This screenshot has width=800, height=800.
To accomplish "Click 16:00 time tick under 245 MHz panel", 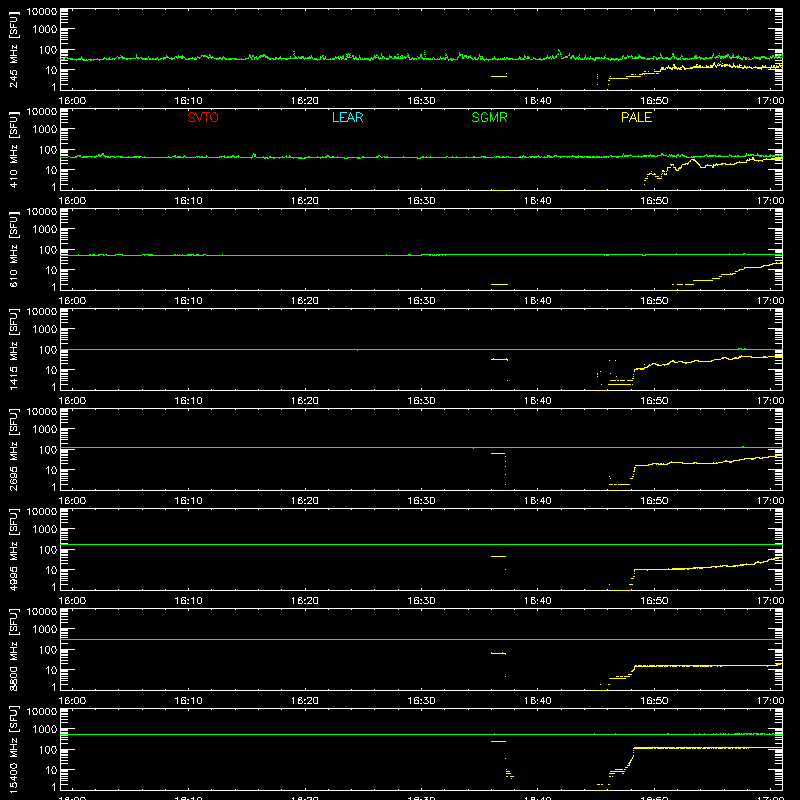I will [72, 101].
